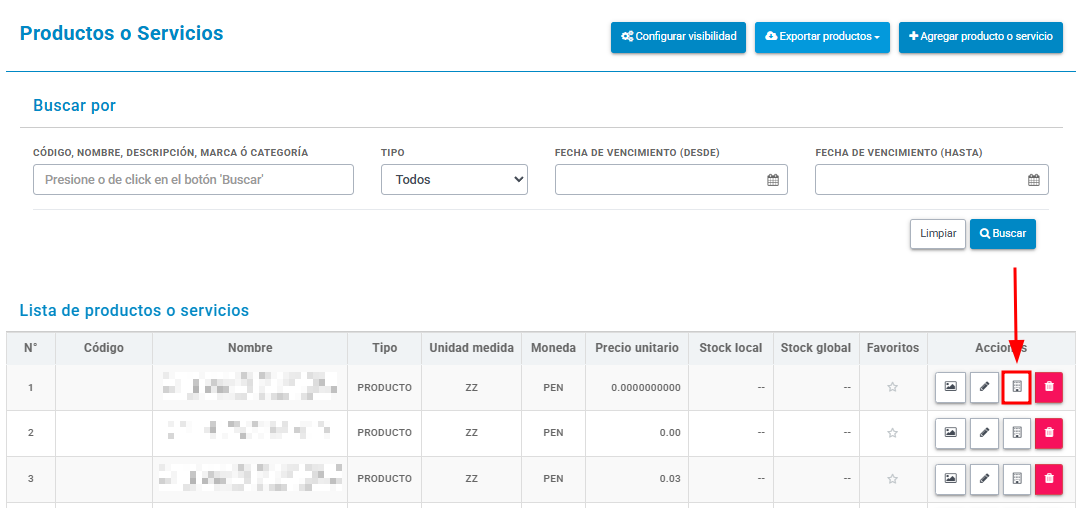Focus the código, nombre search field
The height and width of the screenshot is (508, 1083).
(193, 180)
